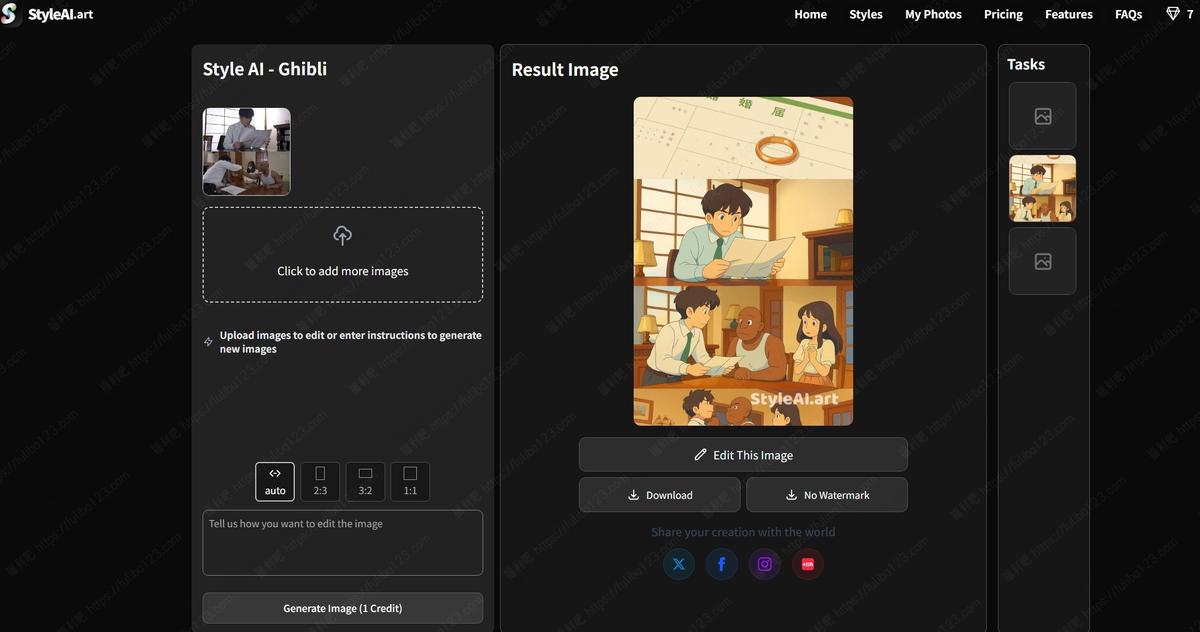
Task: Open the completed Ghibli task thumbnail
Action: (x=1043, y=188)
